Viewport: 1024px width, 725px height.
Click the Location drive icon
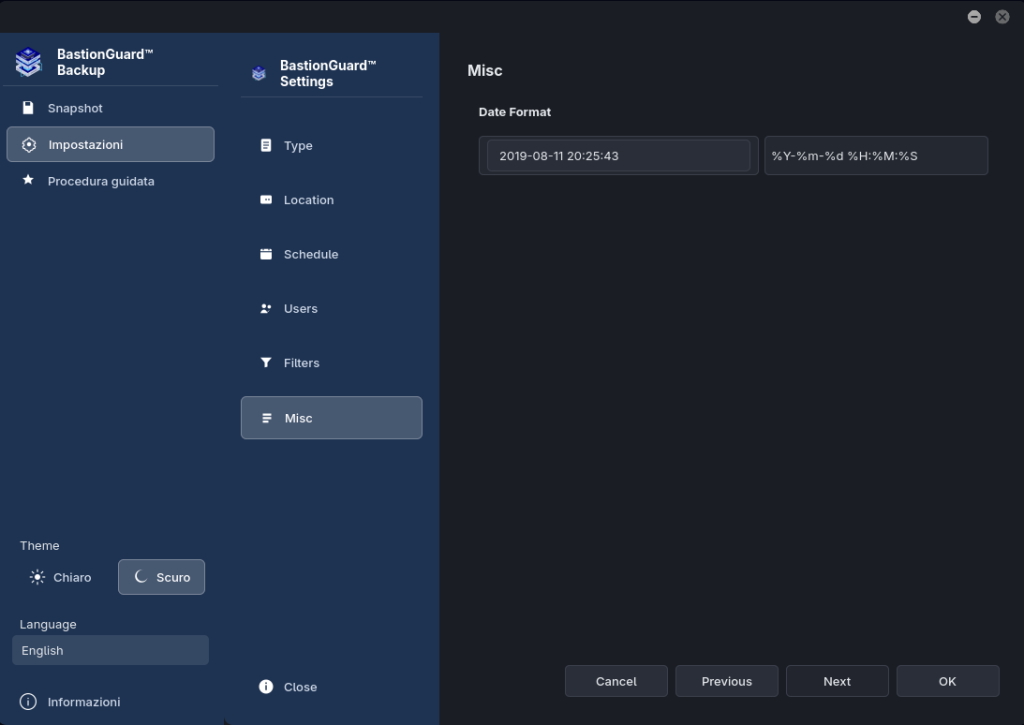[266, 199]
